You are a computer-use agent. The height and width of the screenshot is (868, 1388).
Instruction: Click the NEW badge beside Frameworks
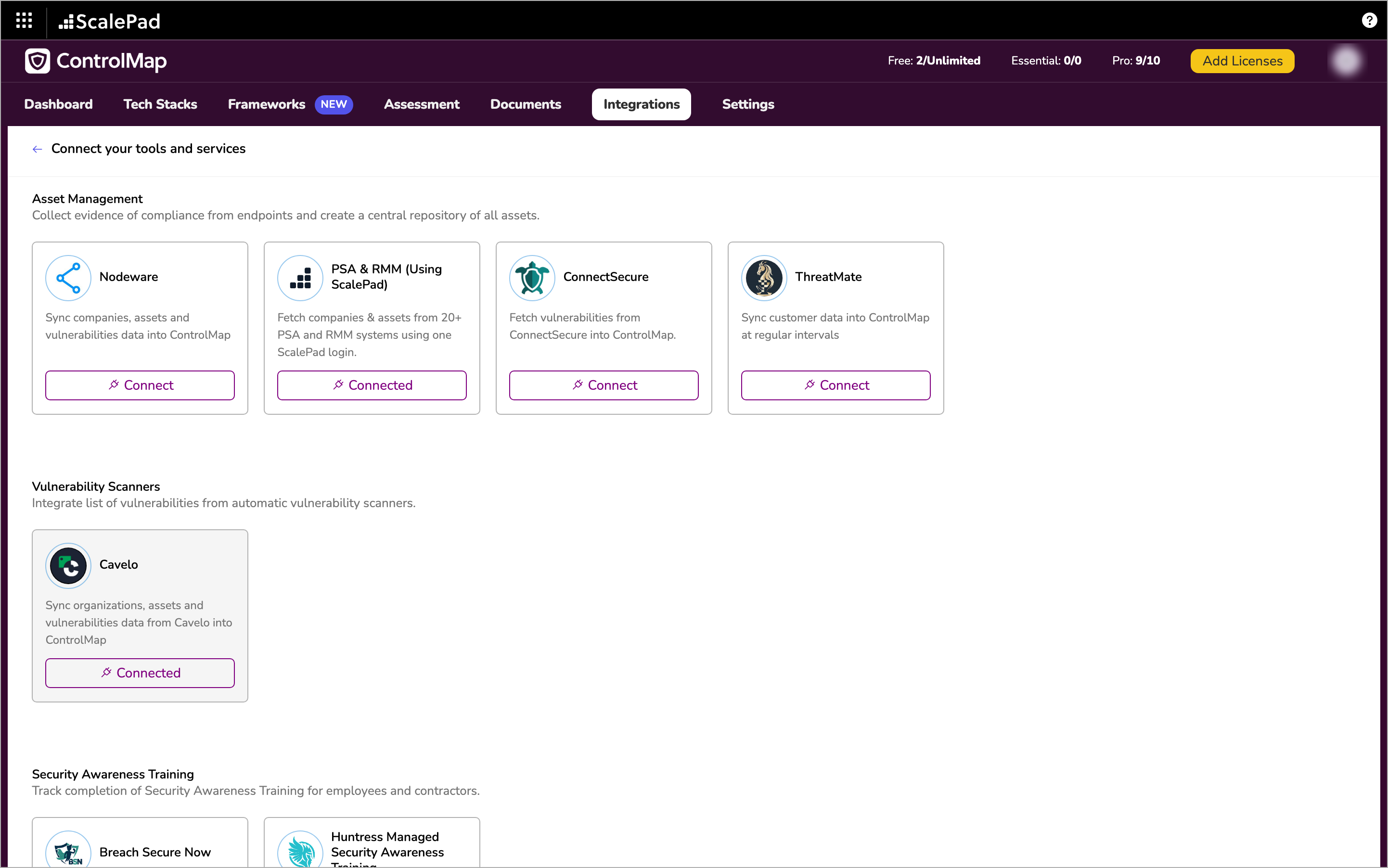[x=334, y=104]
